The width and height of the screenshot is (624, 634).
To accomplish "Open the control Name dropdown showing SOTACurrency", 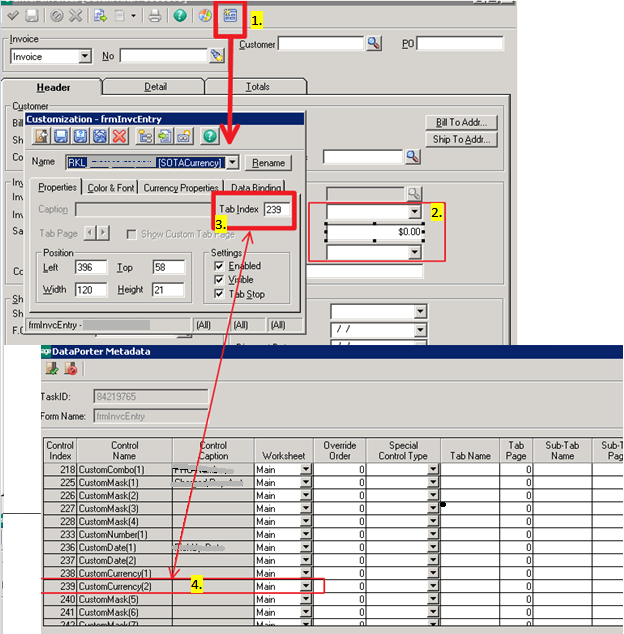I will [x=233, y=162].
